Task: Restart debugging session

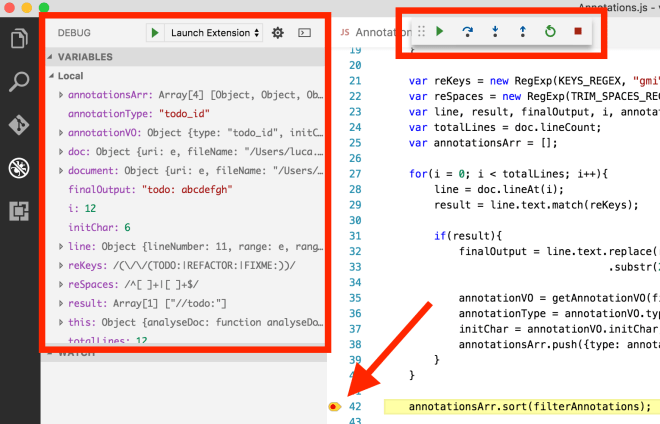Action: coord(550,31)
